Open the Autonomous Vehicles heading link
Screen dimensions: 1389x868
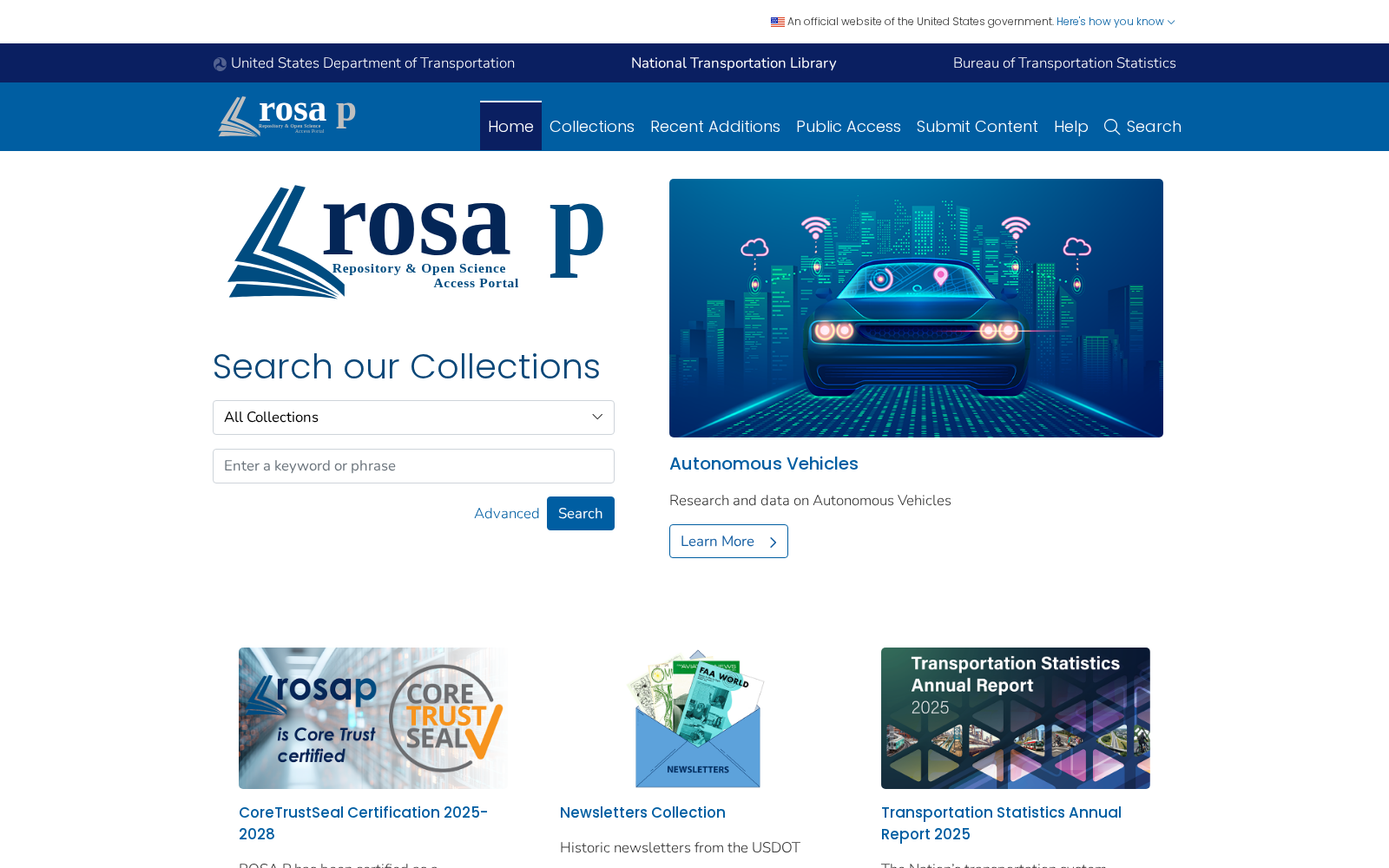pyautogui.click(x=764, y=464)
